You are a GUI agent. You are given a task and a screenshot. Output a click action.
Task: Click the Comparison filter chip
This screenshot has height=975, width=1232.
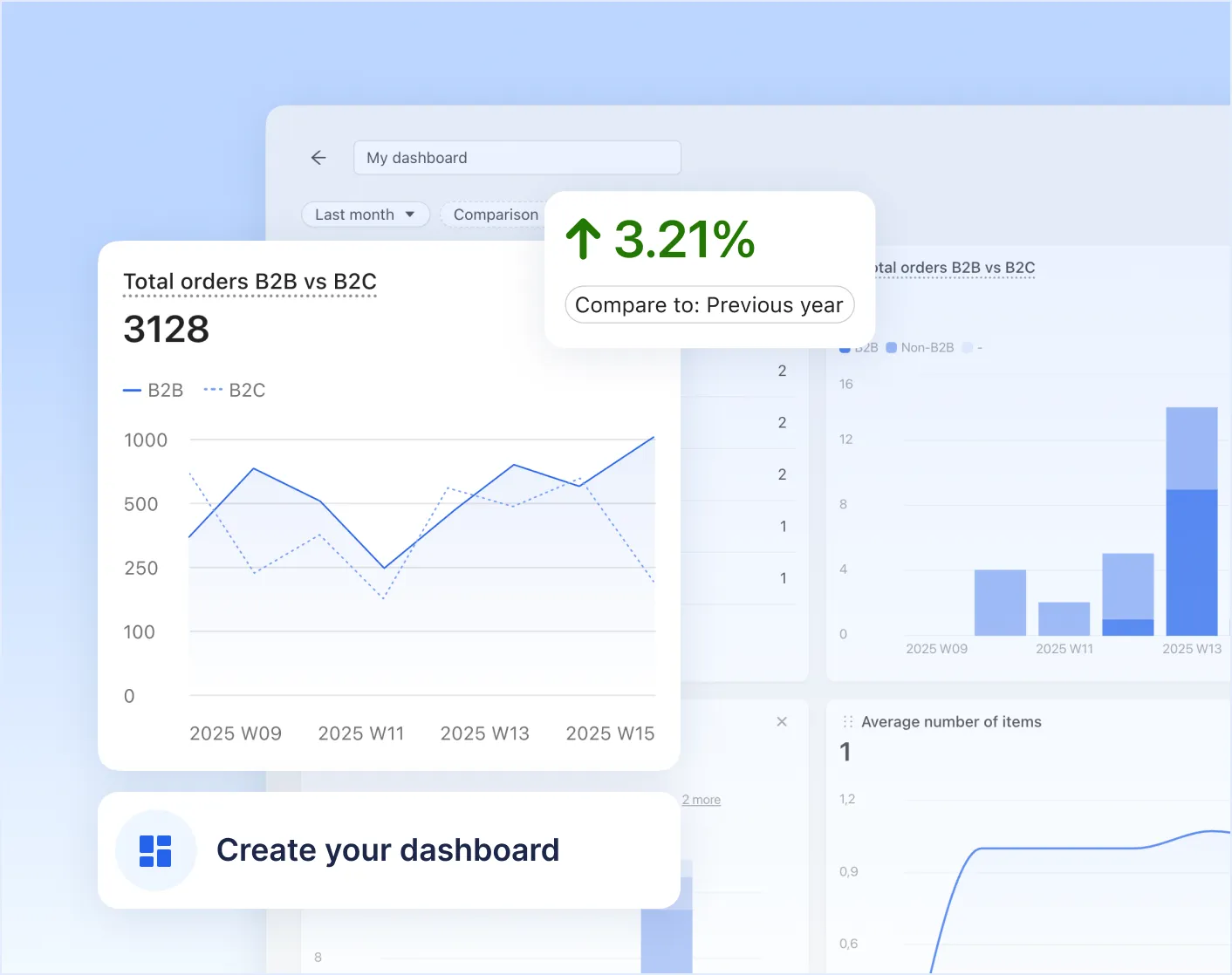click(495, 215)
